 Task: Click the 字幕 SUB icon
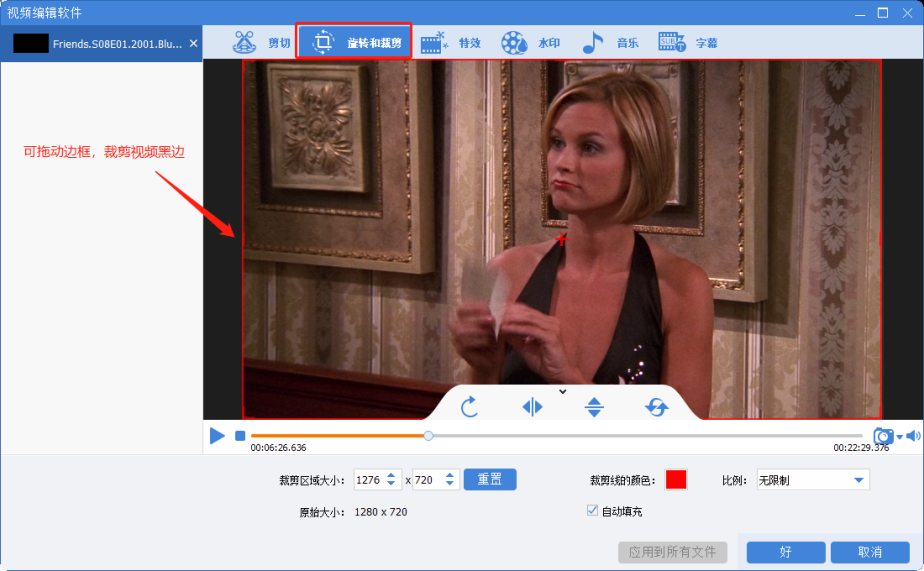[x=672, y=42]
